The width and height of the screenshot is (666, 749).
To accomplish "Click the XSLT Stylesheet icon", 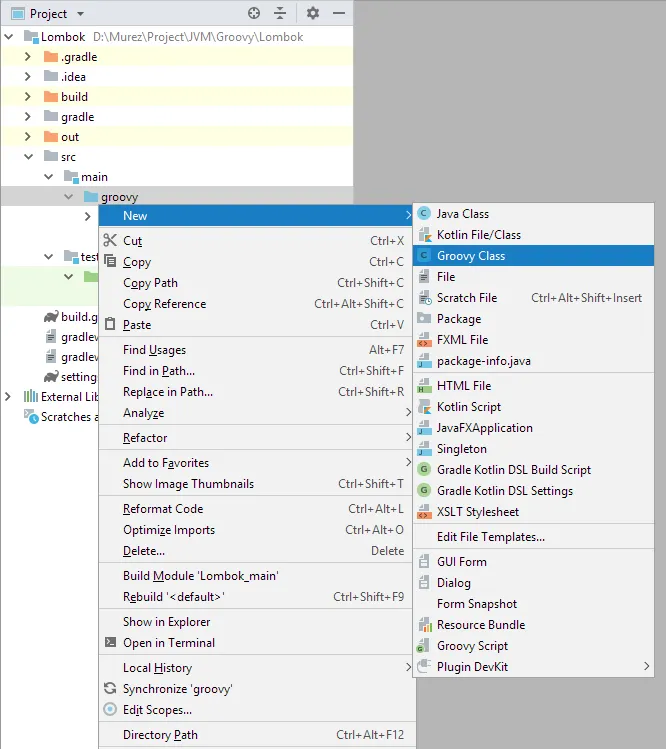I will pyautogui.click(x=424, y=512).
